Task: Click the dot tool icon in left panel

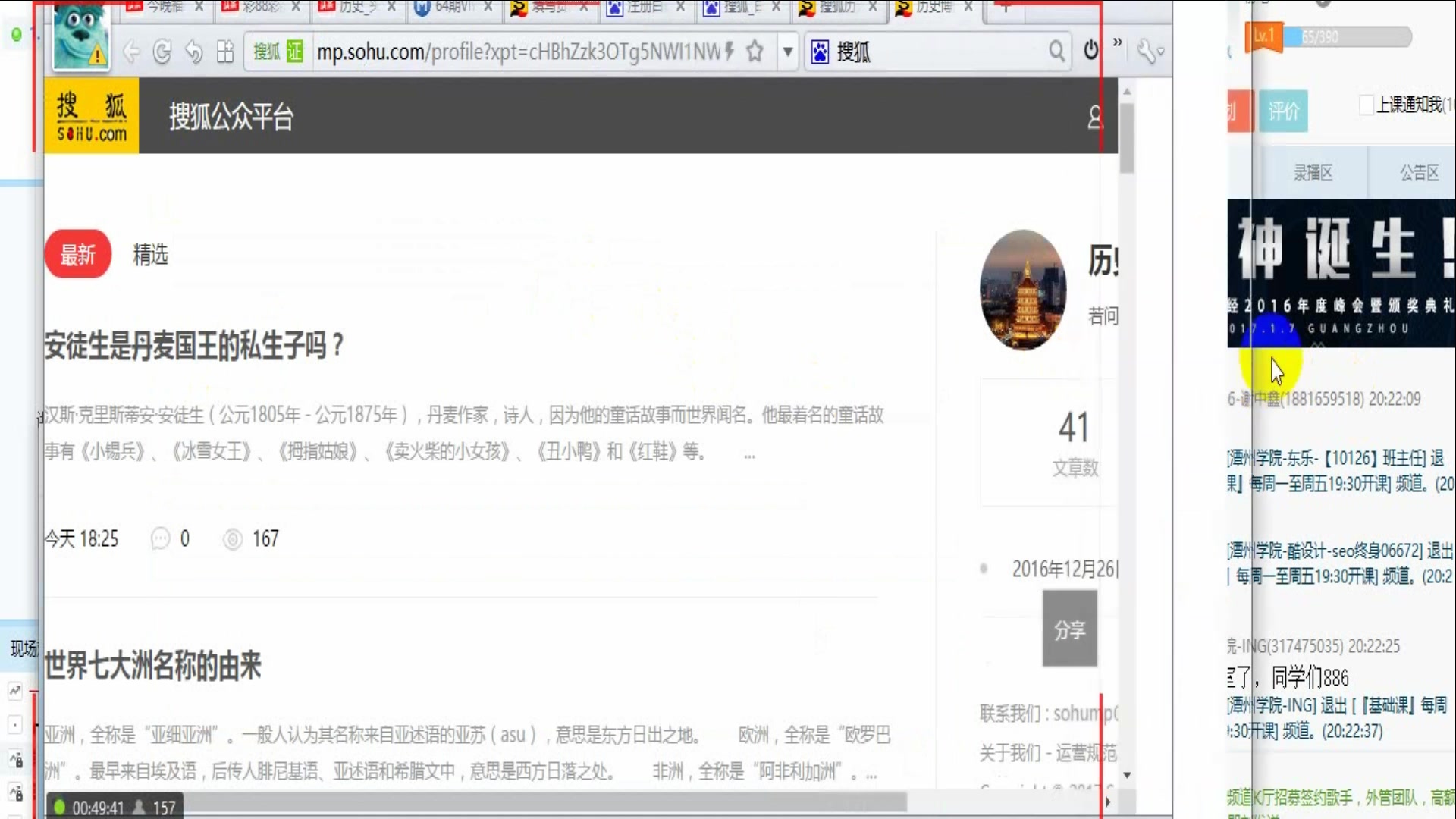Action: tap(15, 725)
